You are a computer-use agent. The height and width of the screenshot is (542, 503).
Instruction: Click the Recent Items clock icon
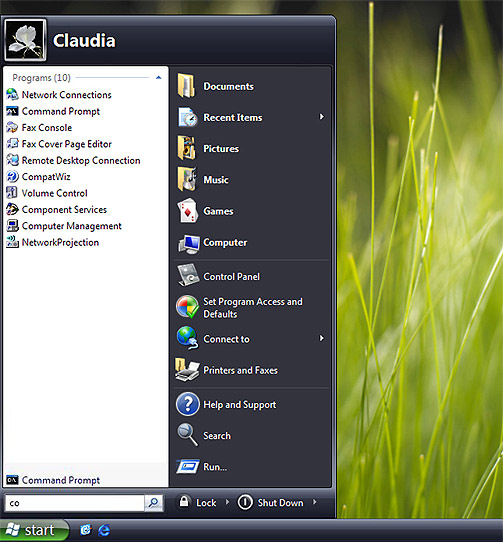[187, 117]
